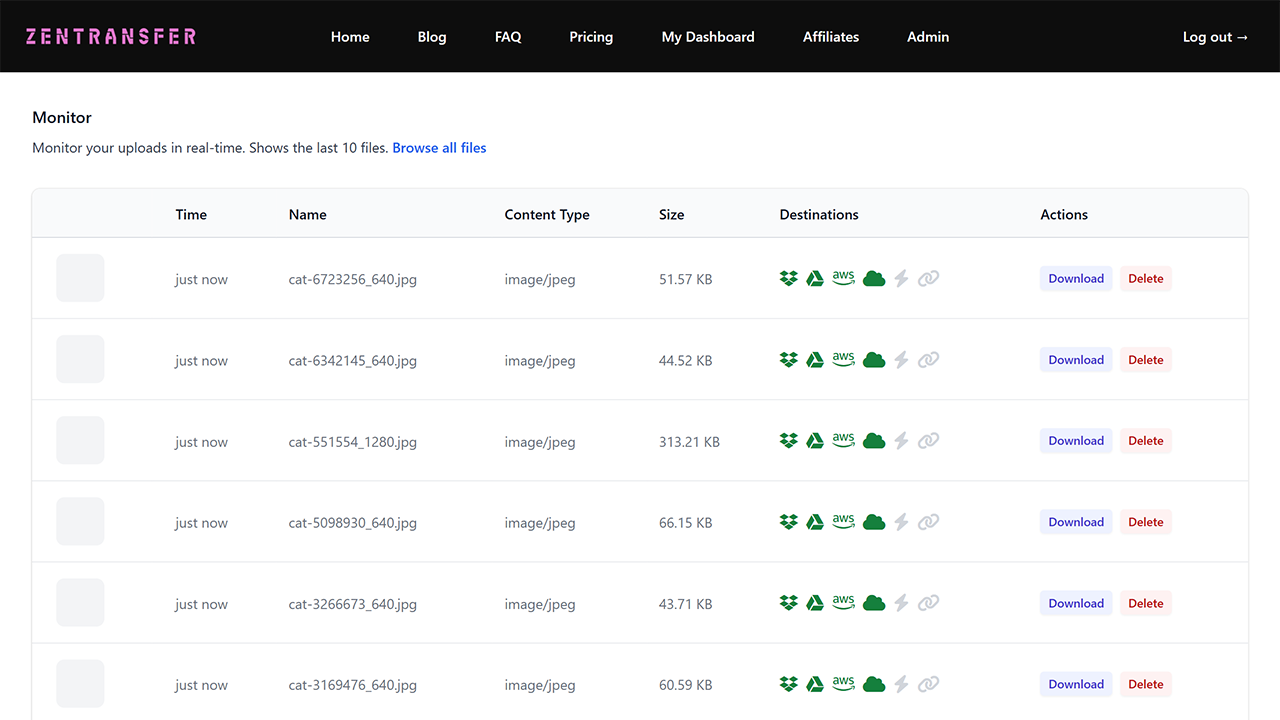Viewport: 1280px width, 720px height.
Task: Download the cat-6723256_640.jpg file
Action: pos(1076,279)
